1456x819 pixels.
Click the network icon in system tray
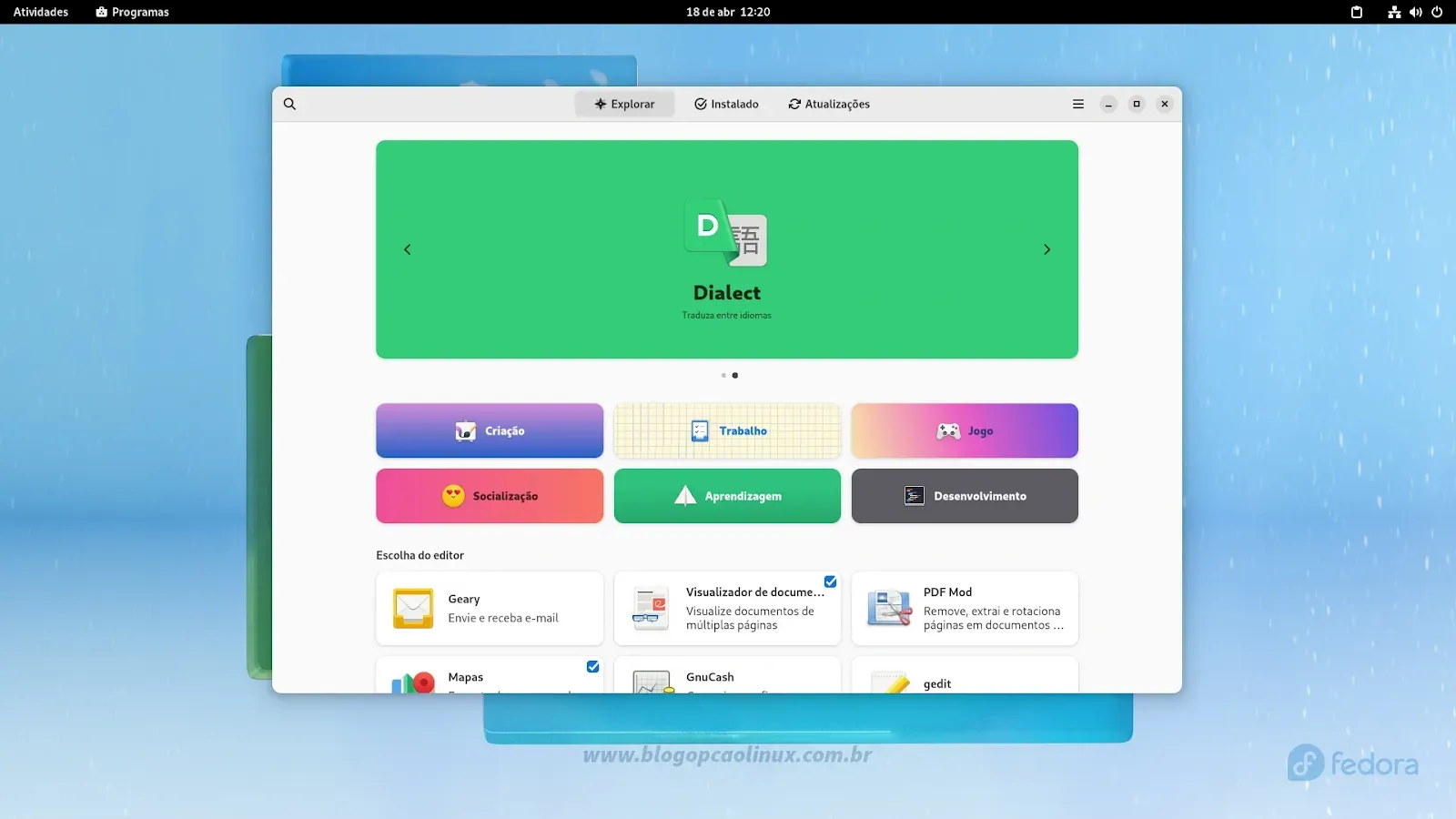[1394, 12]
